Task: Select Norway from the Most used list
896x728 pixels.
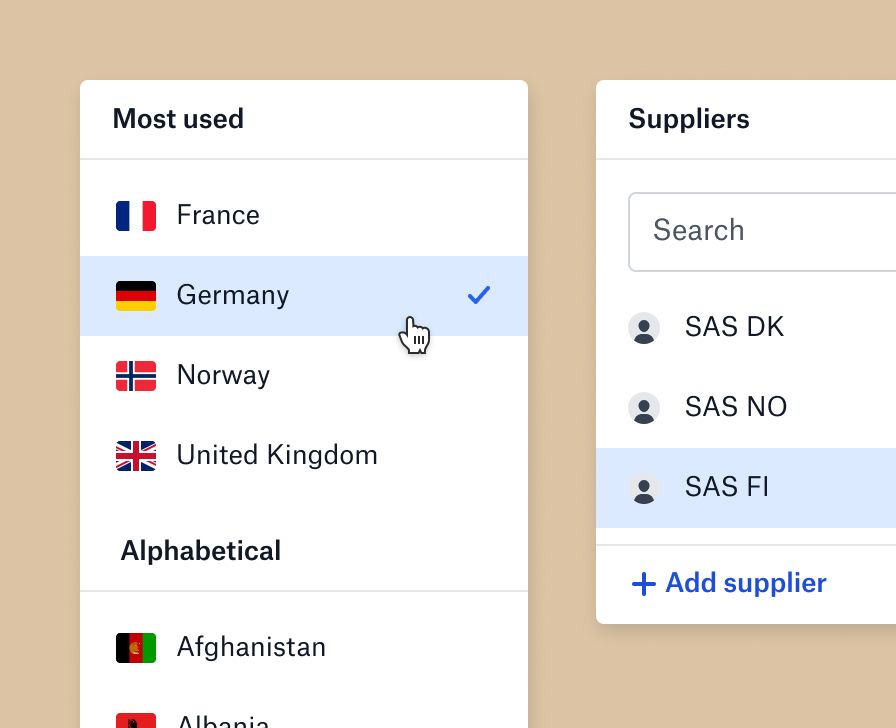Action: click(223, 375)
